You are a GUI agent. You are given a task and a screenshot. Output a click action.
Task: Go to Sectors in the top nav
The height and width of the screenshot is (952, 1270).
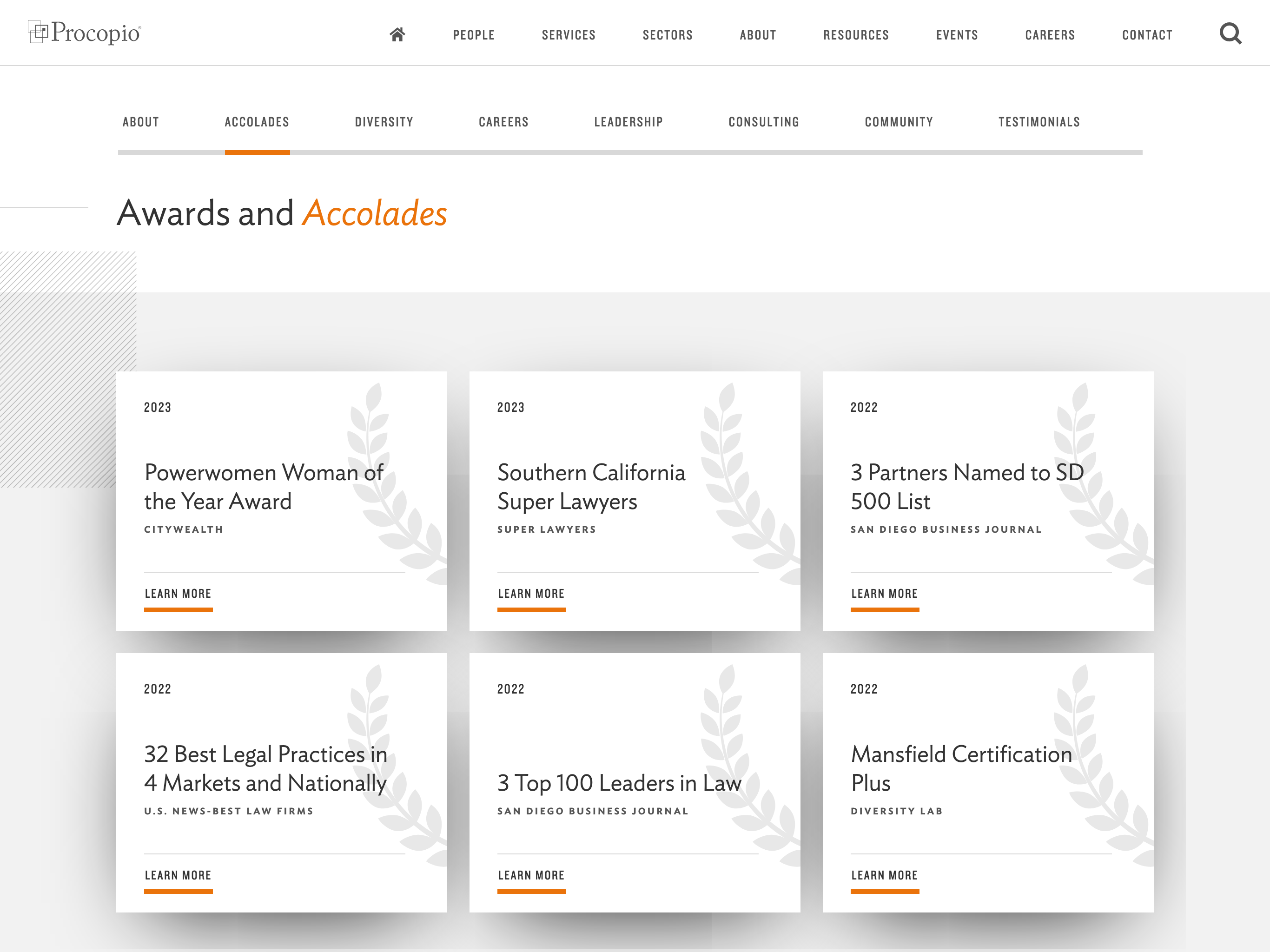click(667, 35)
